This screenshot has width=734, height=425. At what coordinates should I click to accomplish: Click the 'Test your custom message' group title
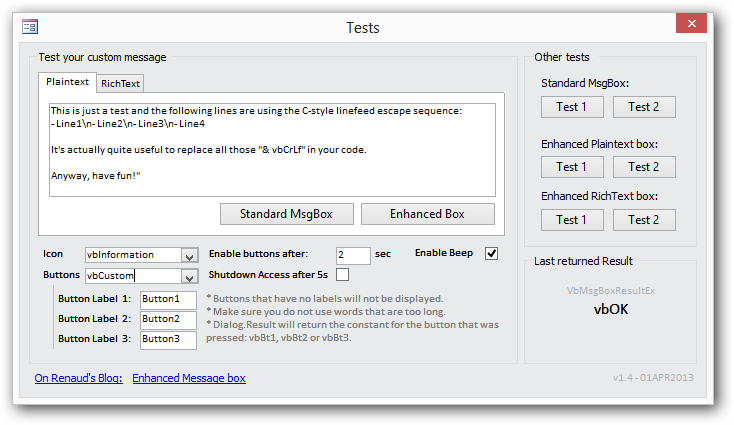coord(103,57)
